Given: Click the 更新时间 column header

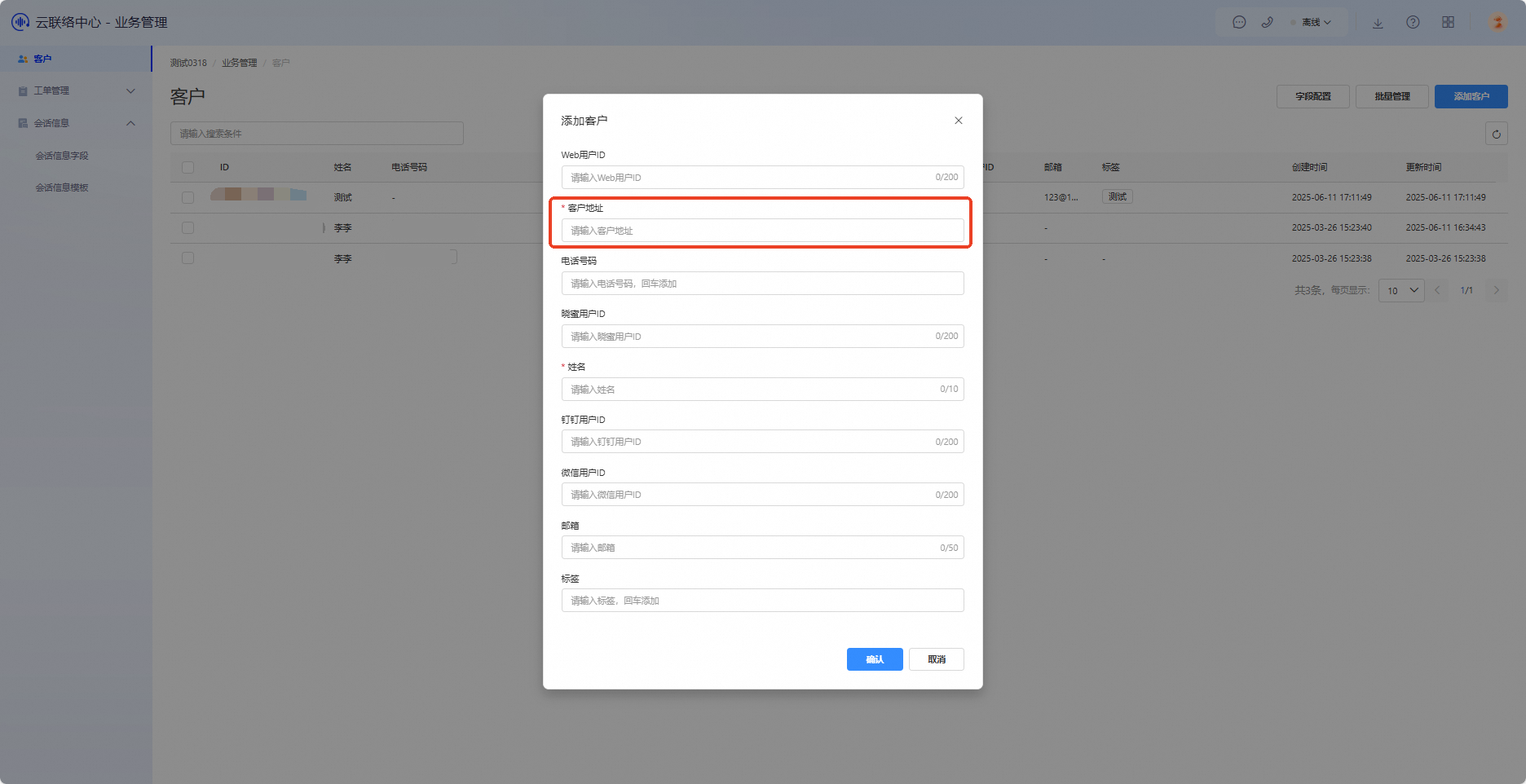Looking at the screenshot, I should (x=1423, y=167).
